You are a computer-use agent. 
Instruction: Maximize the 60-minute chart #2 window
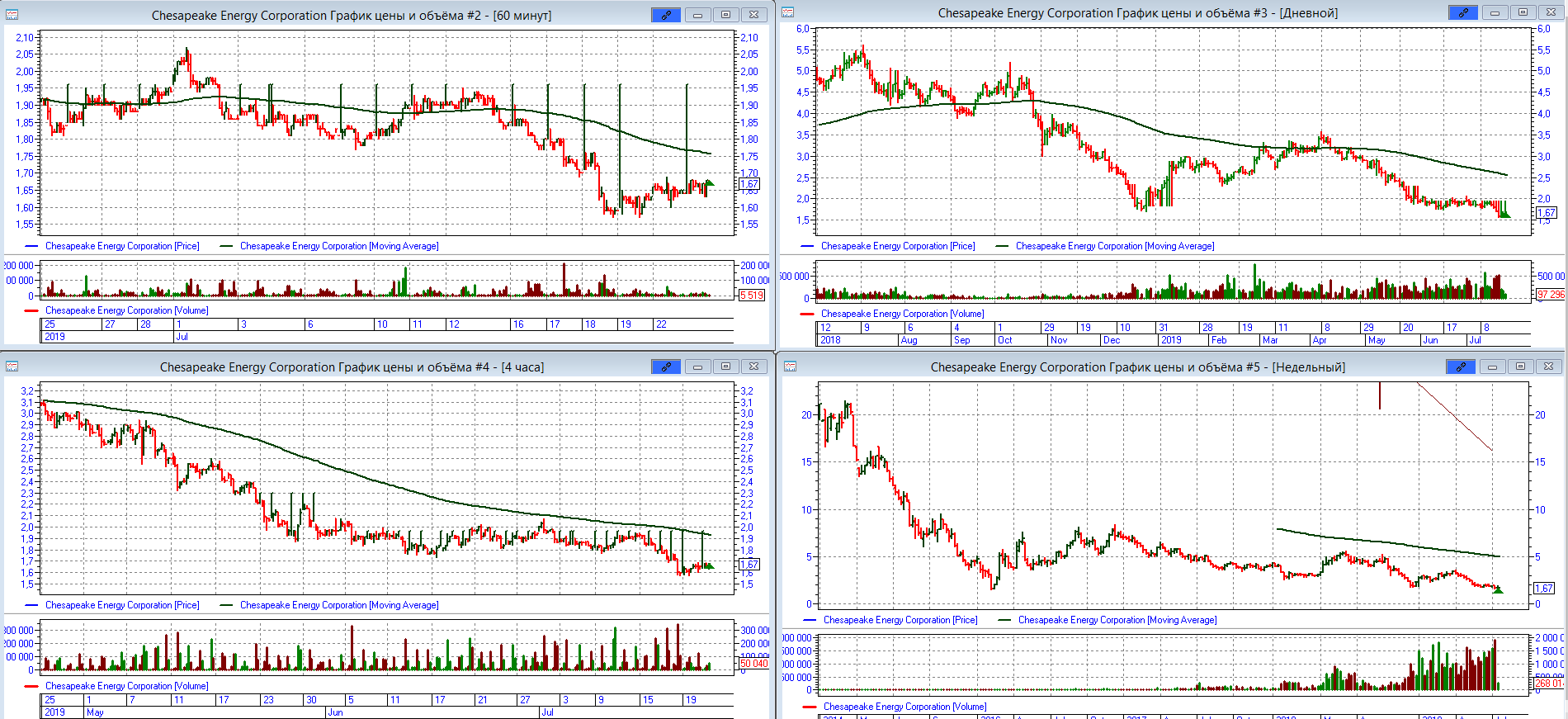pyautogui.click(x=725, y=15)
